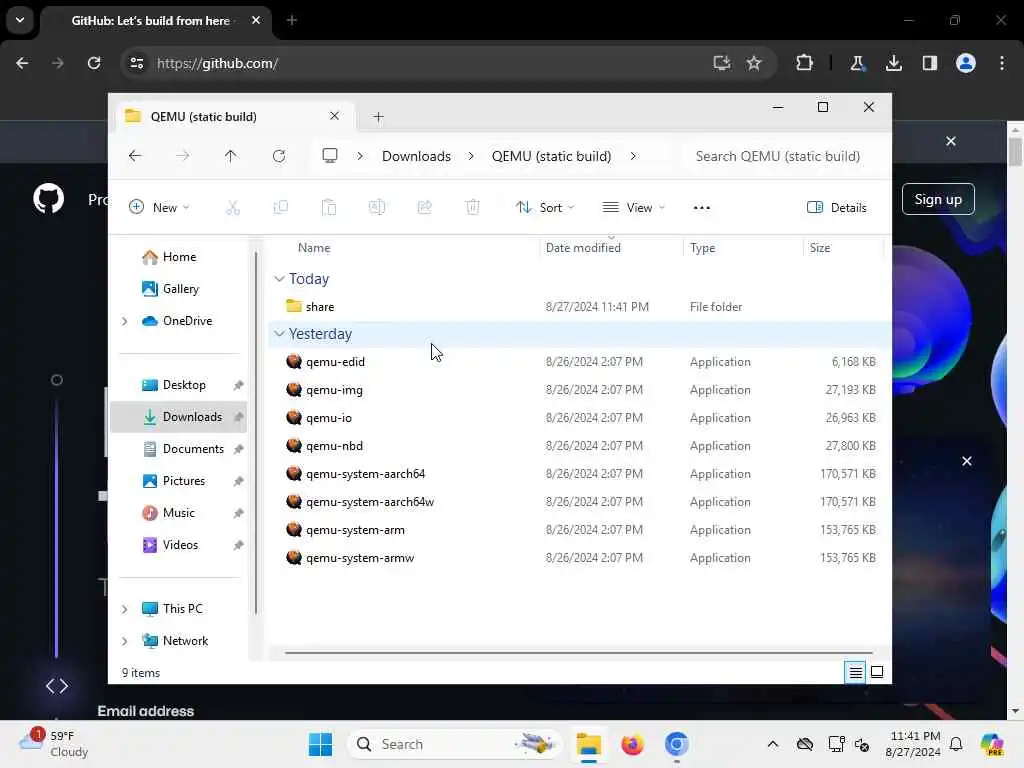Open the New item dropdown
The image size is (1024, 768).
point(159,208)
